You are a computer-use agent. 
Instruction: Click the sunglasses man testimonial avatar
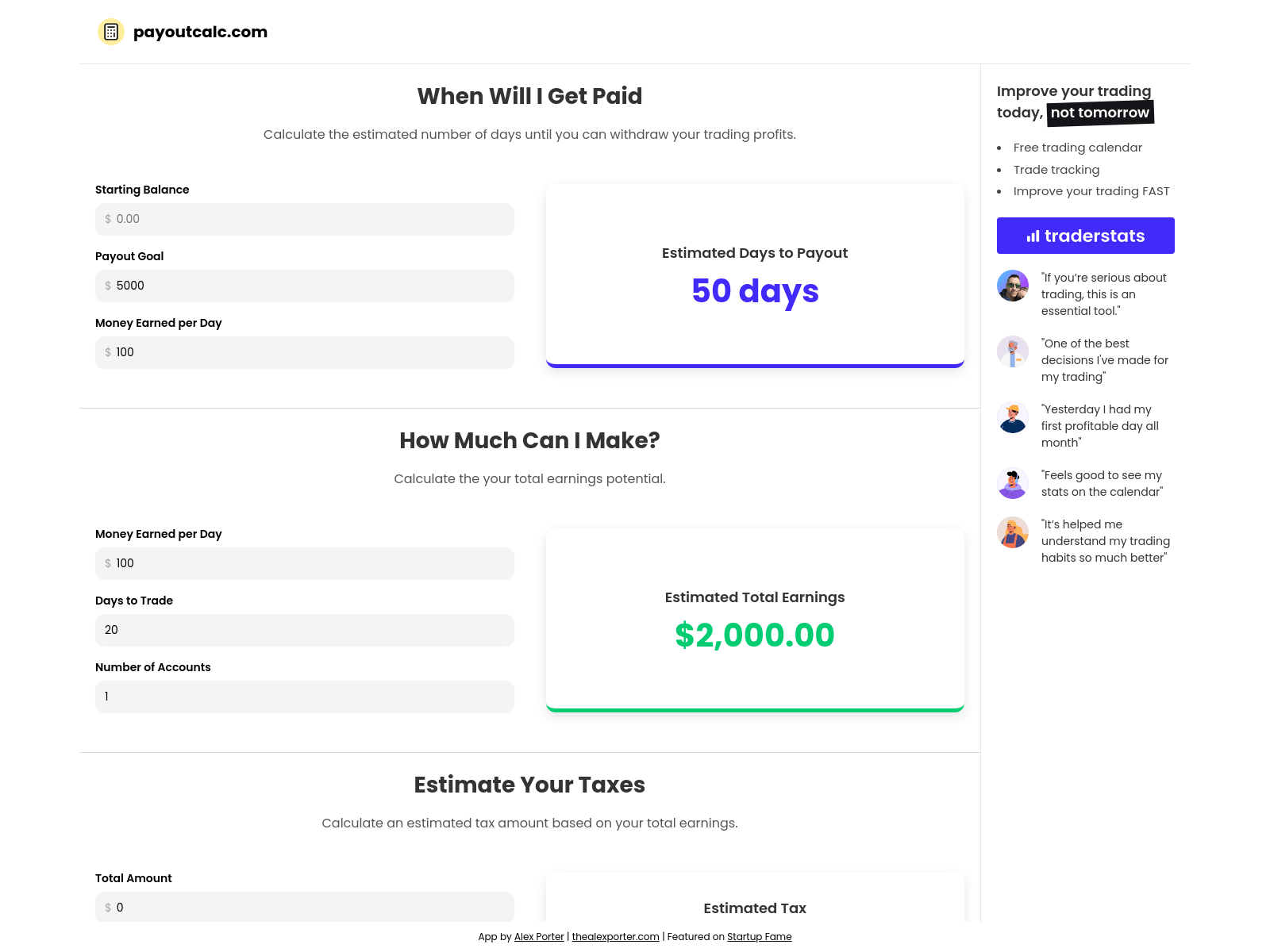[x=1013, y=286]
